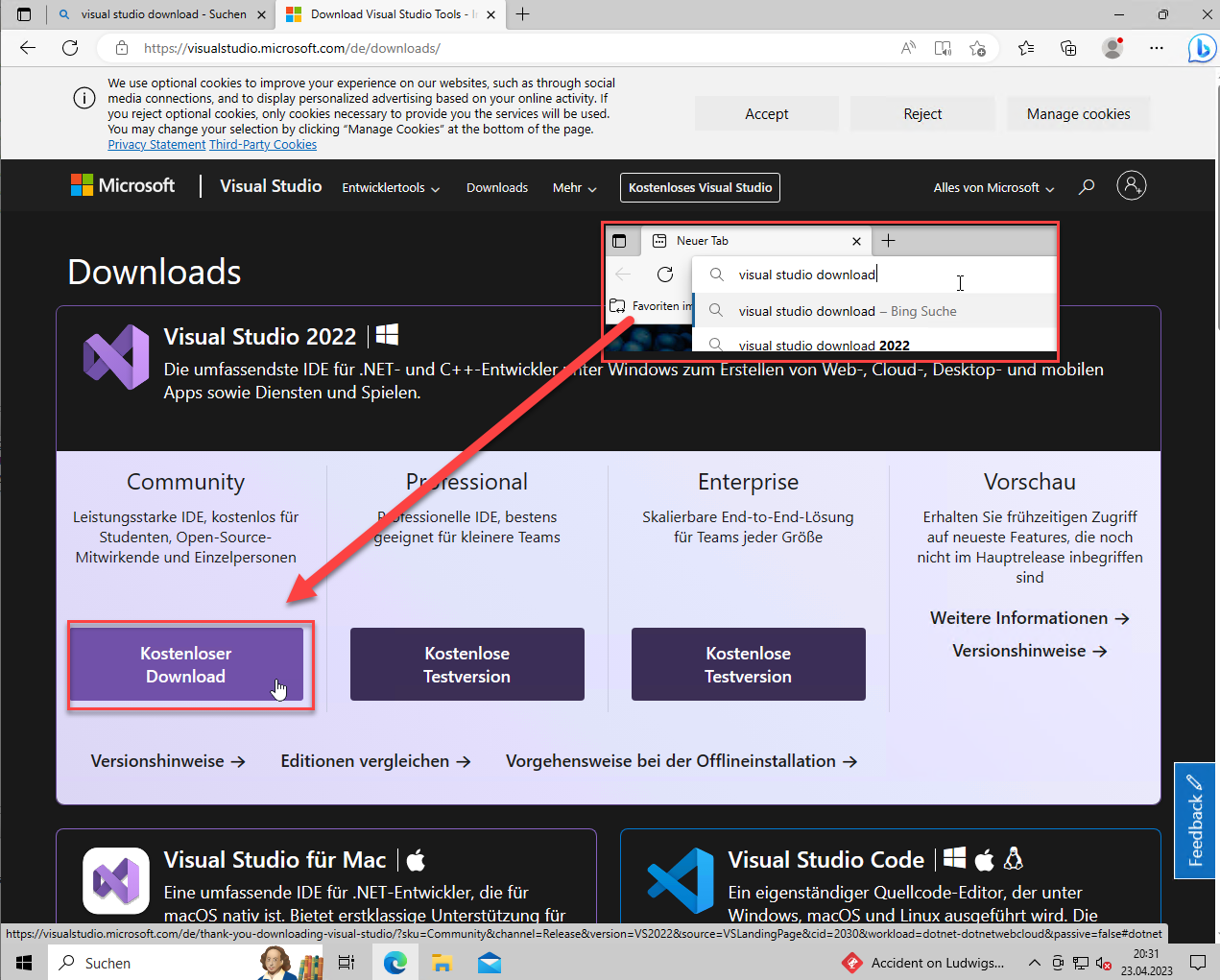Open Vorgehensweise bei der Offlineinstallation link
The height and width of the screenshot is (980, 1220).
coord(682,761)
